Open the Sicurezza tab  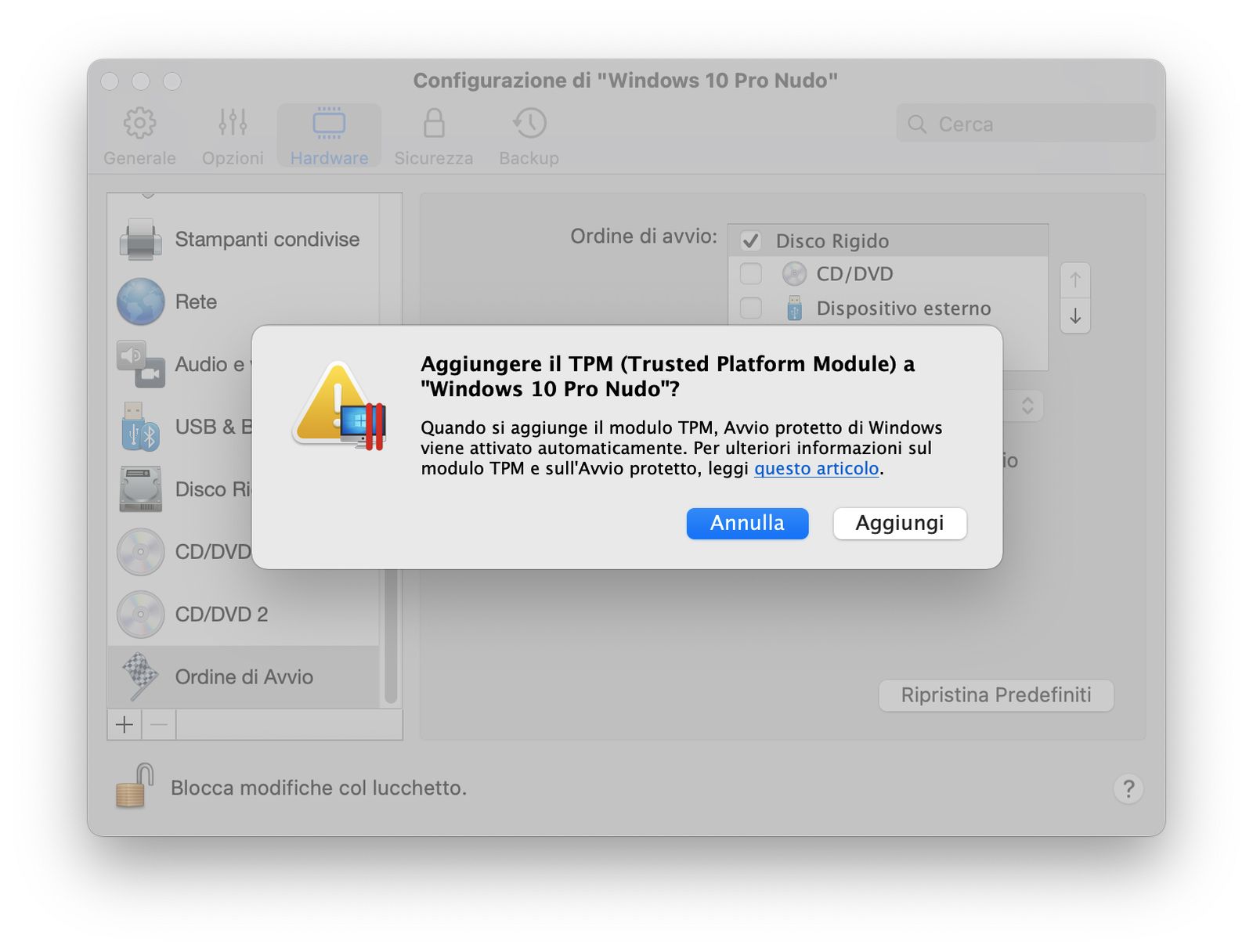point(434,136)
